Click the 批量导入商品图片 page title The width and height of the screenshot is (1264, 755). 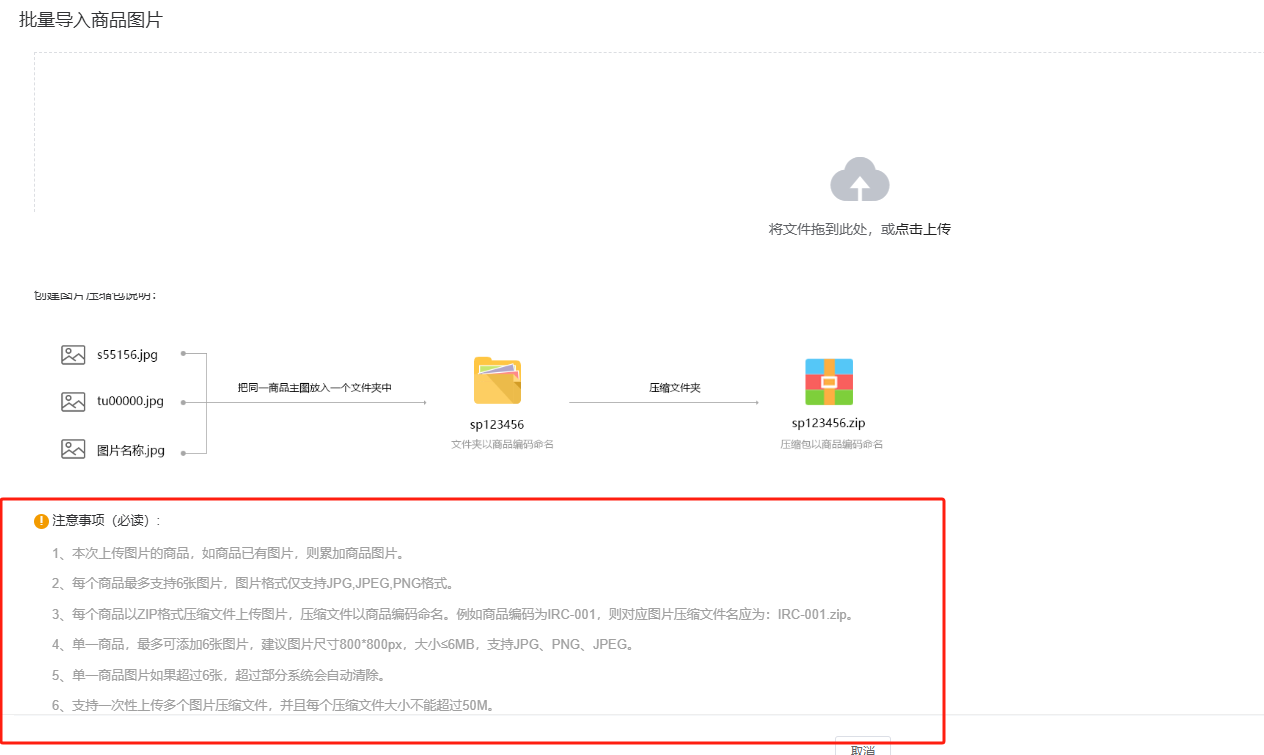pos(90,20)
